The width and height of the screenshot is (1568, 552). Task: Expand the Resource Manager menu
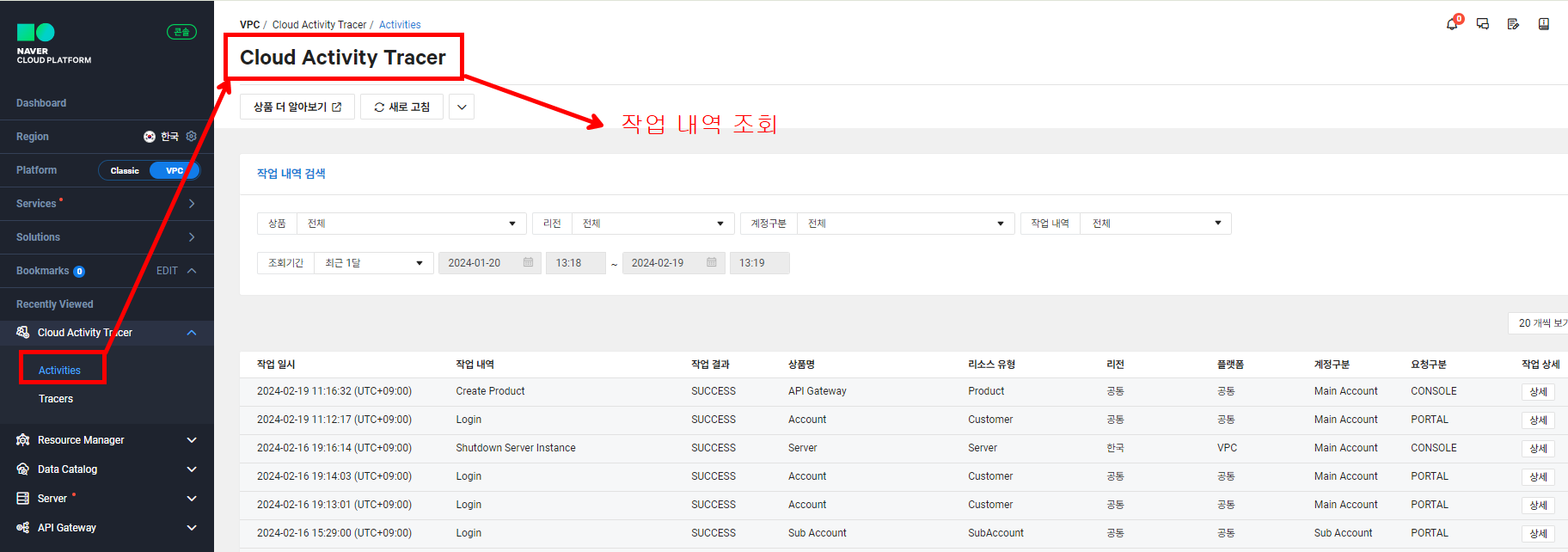(192, 440)
